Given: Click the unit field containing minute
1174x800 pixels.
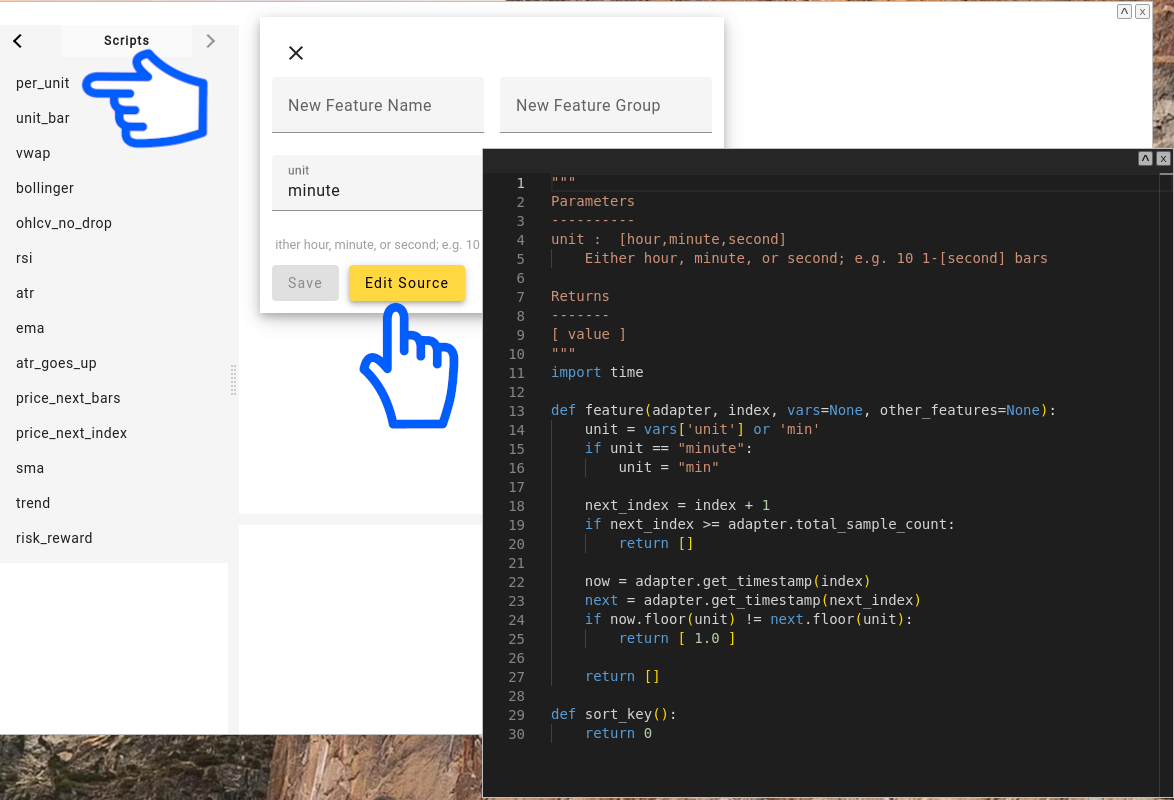Looking at the screenshot, I should pyautogui.click(x=377, y=183).
